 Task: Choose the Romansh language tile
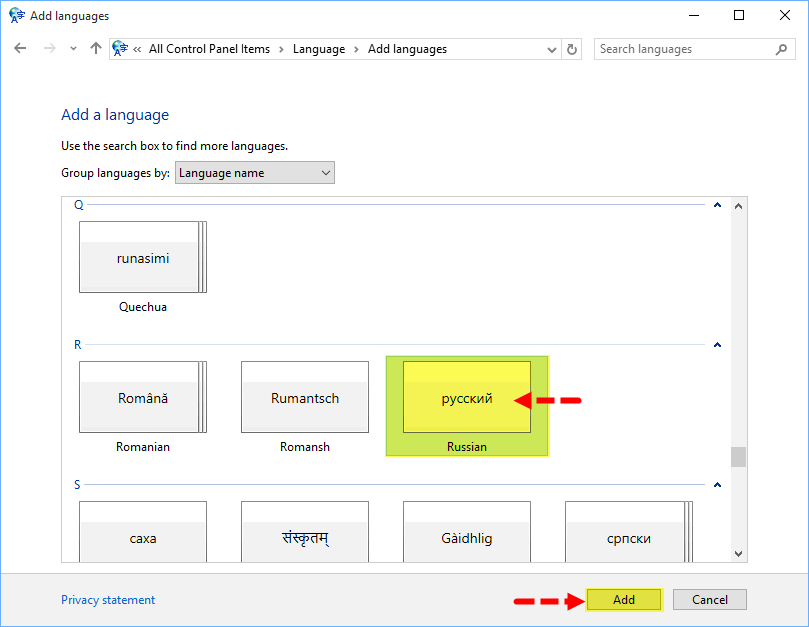click(x=305, y=399)
